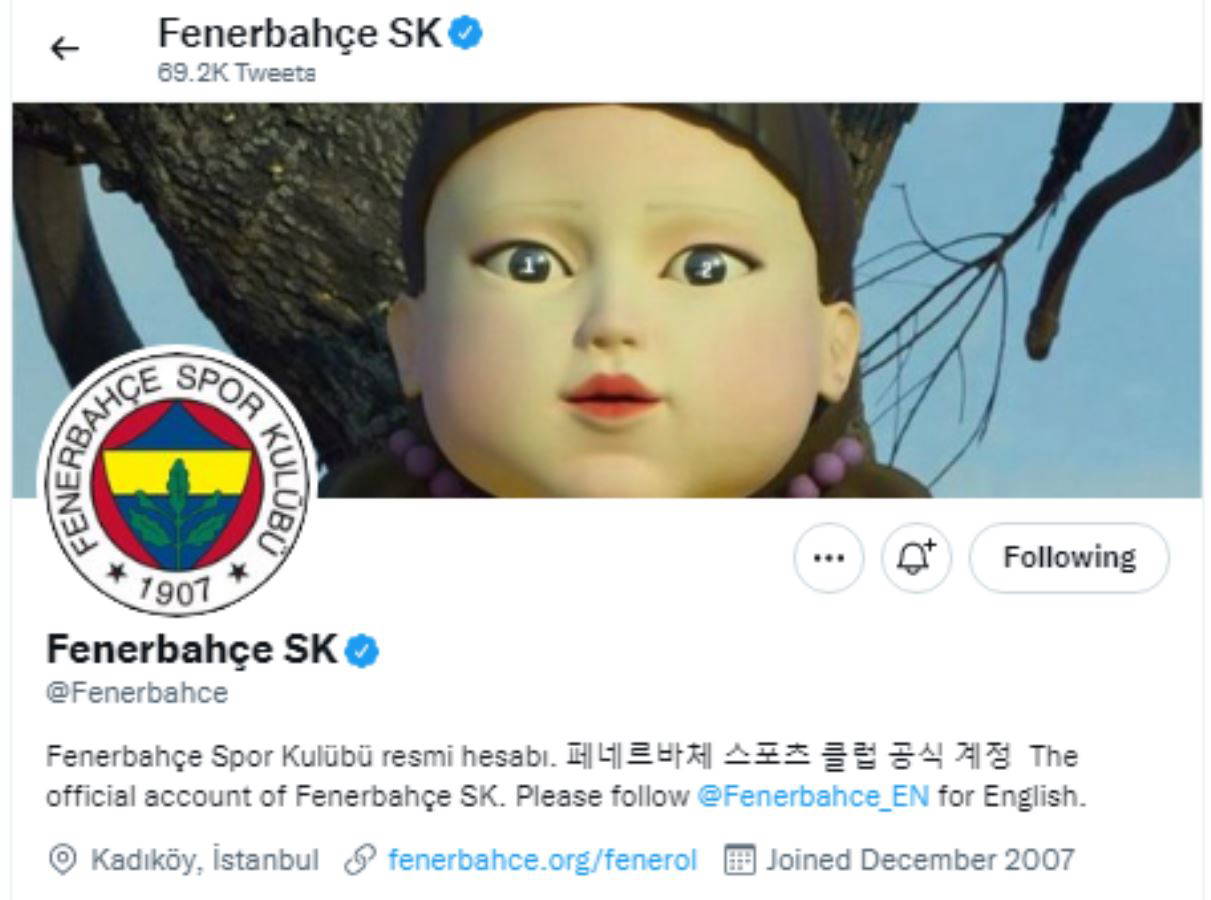Visit the fenerbahce.org/fenerol website link
1211x900 pixels.
click(x=542, y=859)
